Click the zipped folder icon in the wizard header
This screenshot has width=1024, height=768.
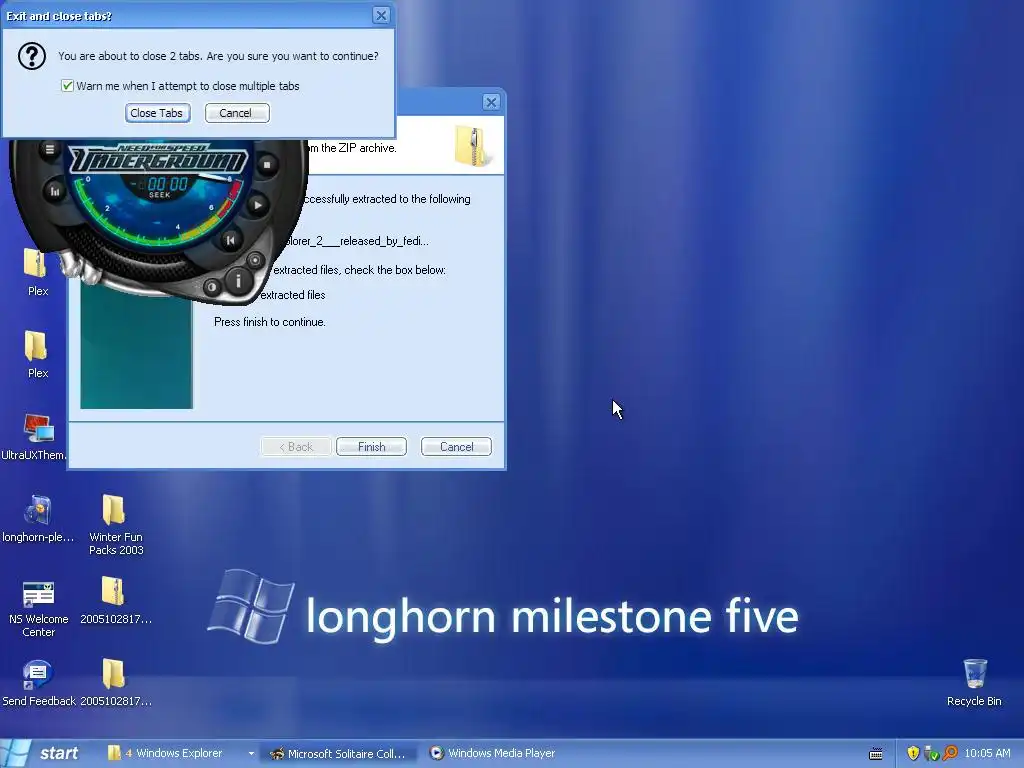tap(472, 146)
